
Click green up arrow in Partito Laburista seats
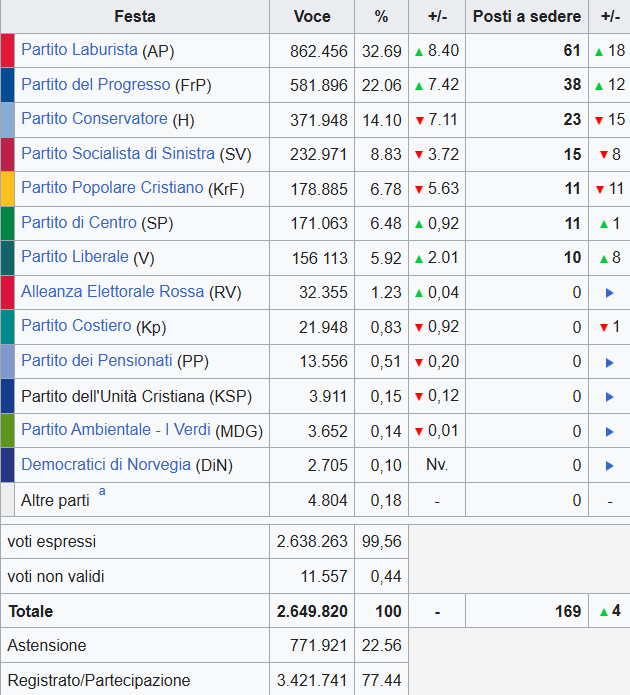[x=598, y=51]
